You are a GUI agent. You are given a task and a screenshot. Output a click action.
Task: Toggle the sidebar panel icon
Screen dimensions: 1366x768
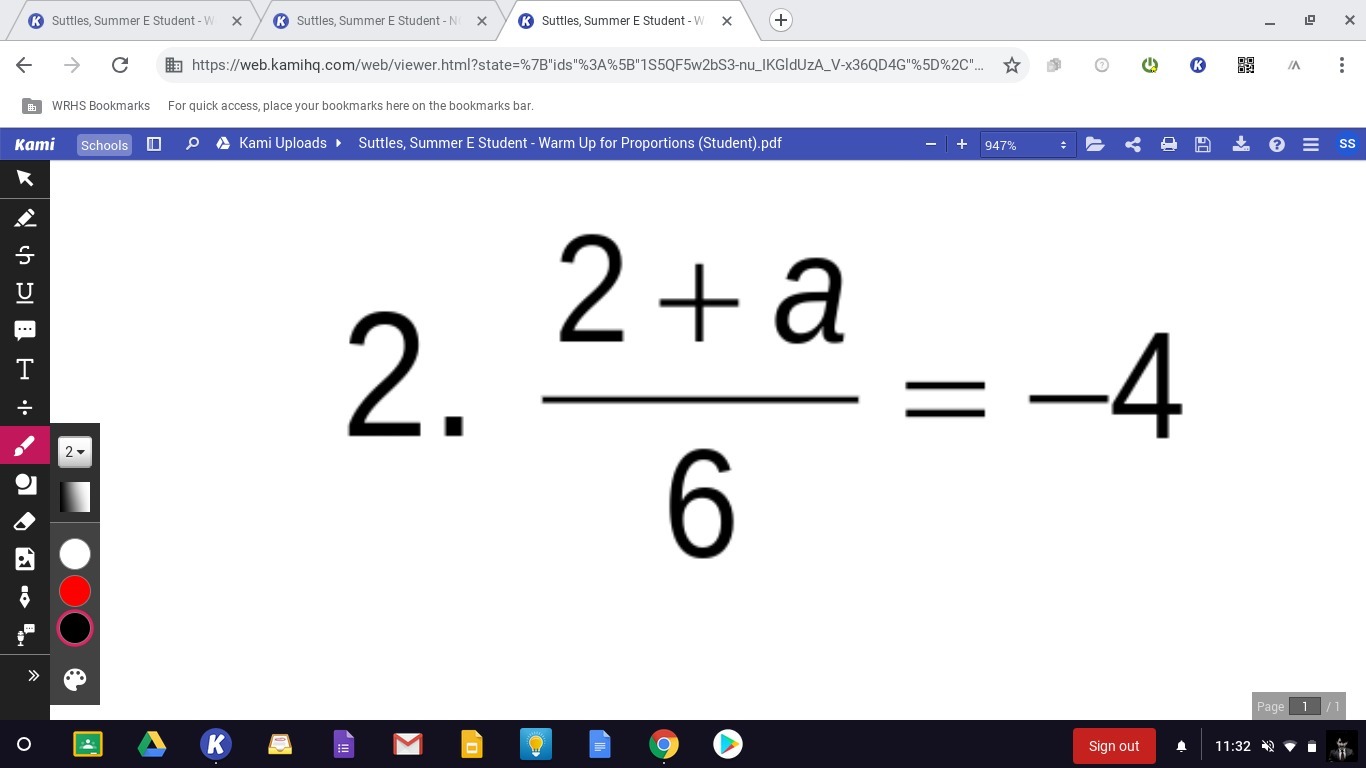click(x=154, y=144)
